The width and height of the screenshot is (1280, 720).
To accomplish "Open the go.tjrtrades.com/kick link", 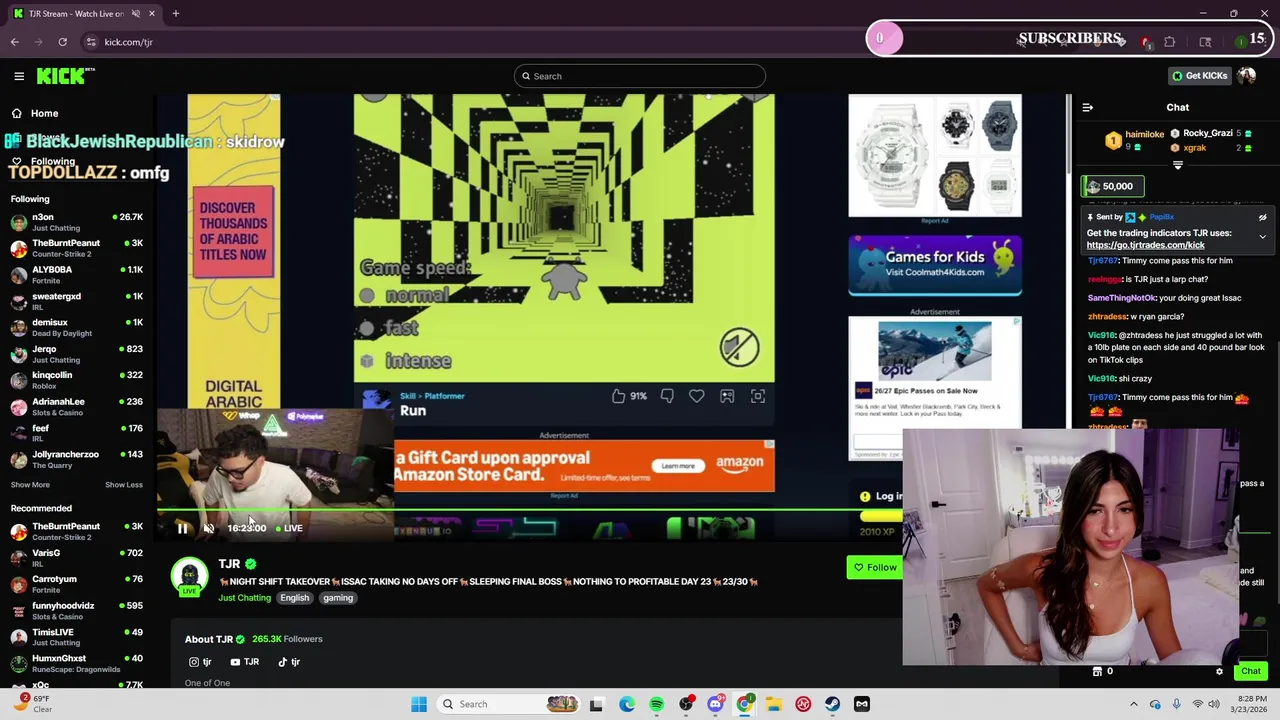I will pos(1145,245).
